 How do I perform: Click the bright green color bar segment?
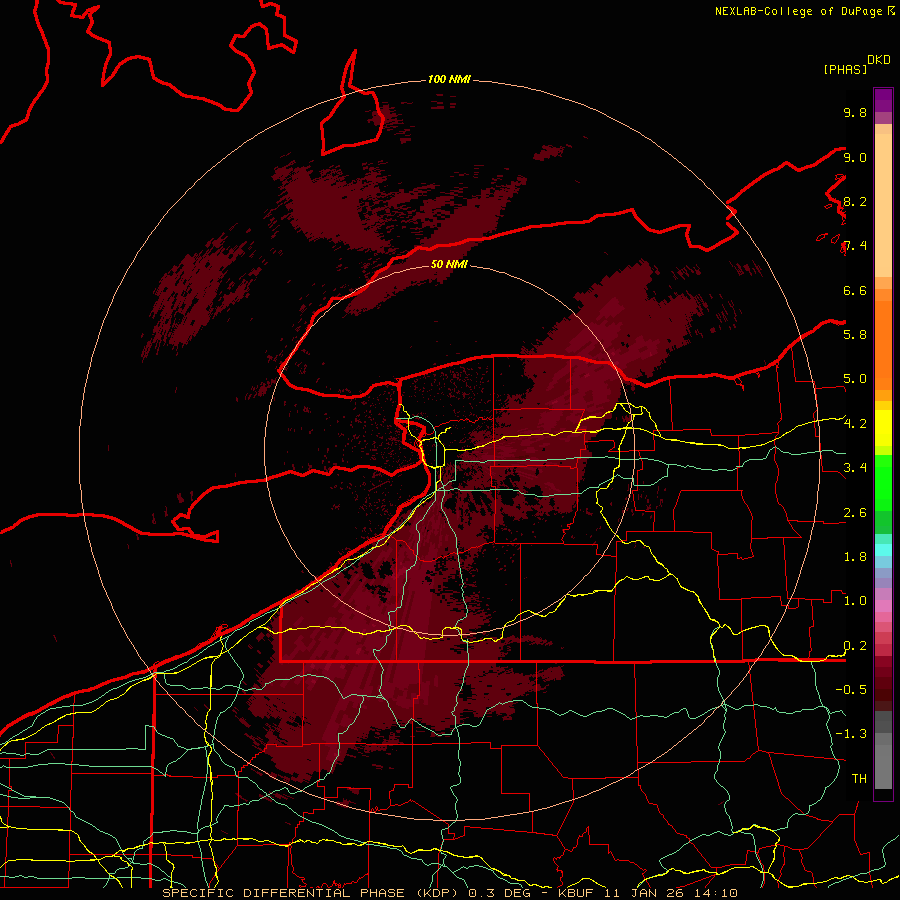883,482
